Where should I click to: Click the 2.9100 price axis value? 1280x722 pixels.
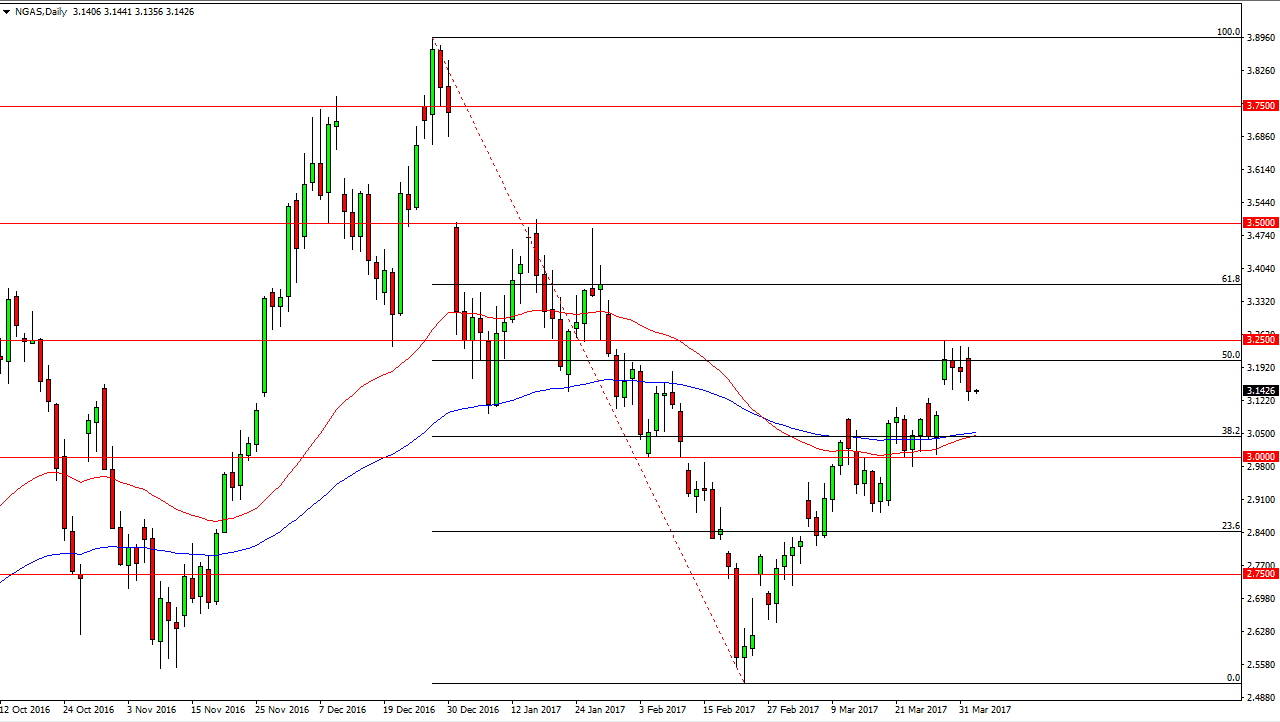[x=1260, y=500]
